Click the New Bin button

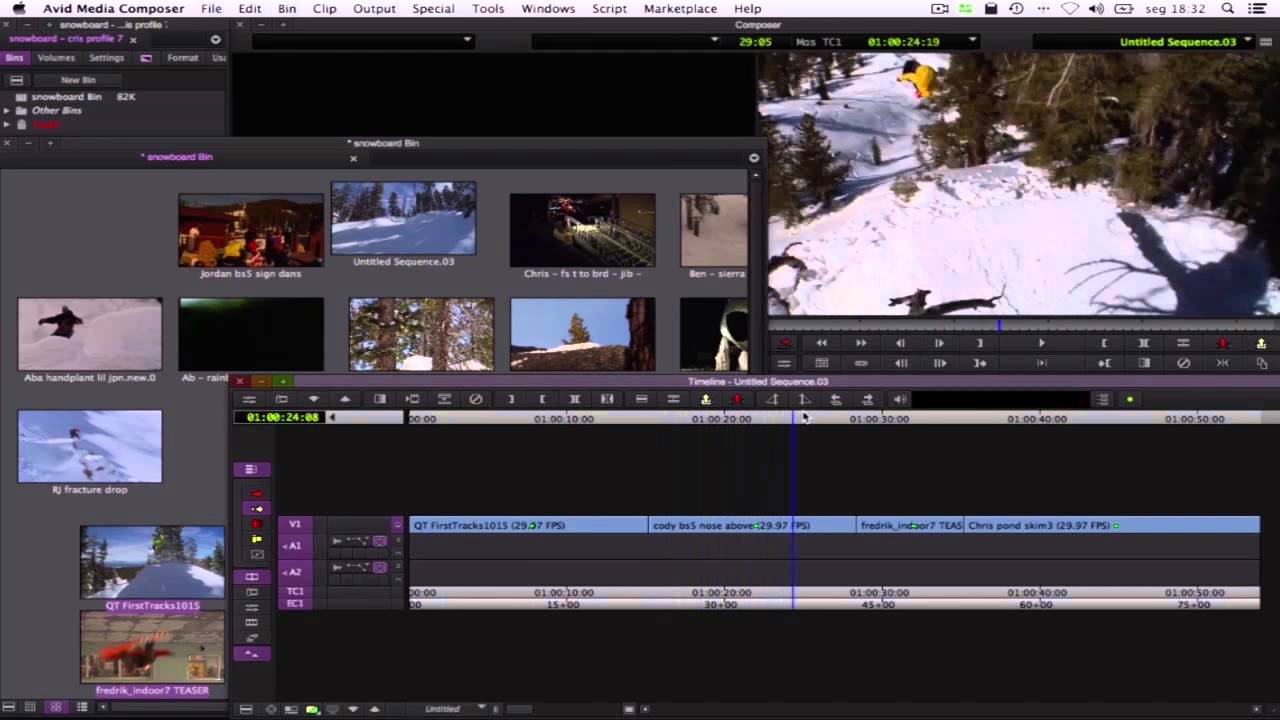78,80
